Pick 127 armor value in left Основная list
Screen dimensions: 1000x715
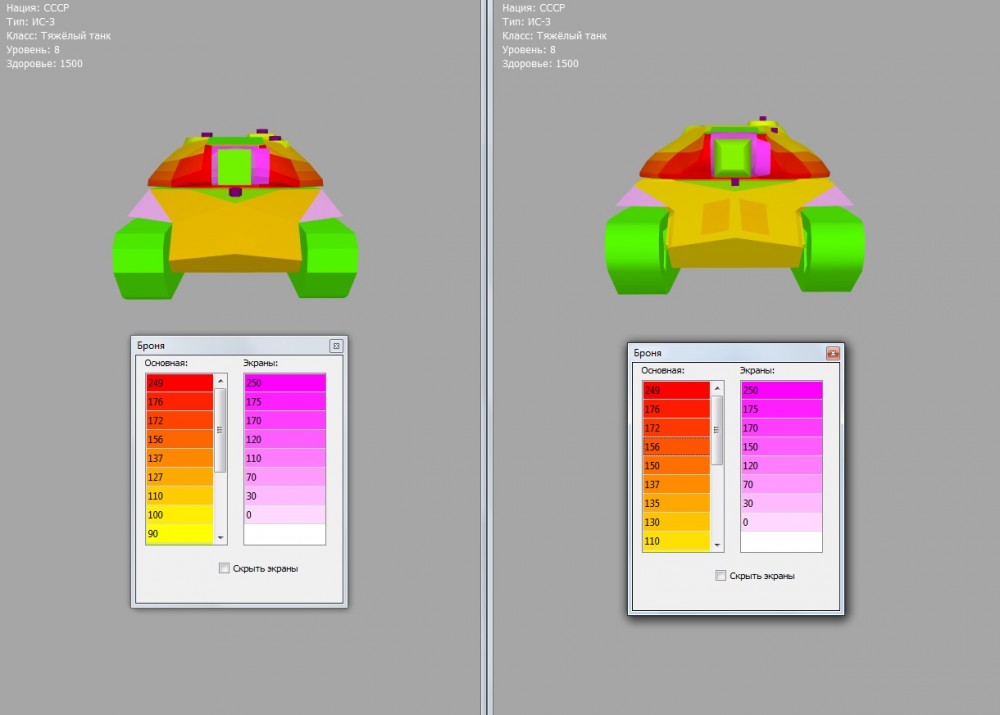click(180, 477)
